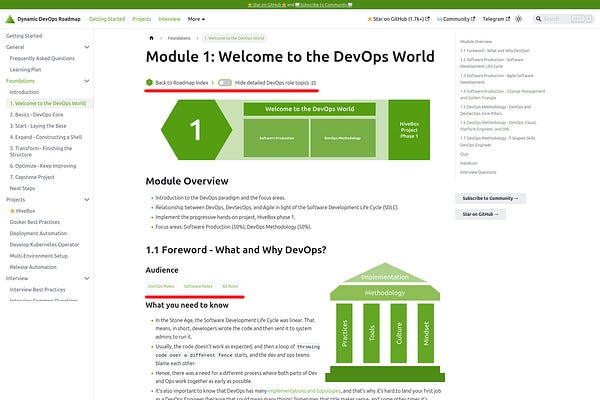Collapse the Projects sidebar section chevron
600x400 pixels.
tap(87, 199)
